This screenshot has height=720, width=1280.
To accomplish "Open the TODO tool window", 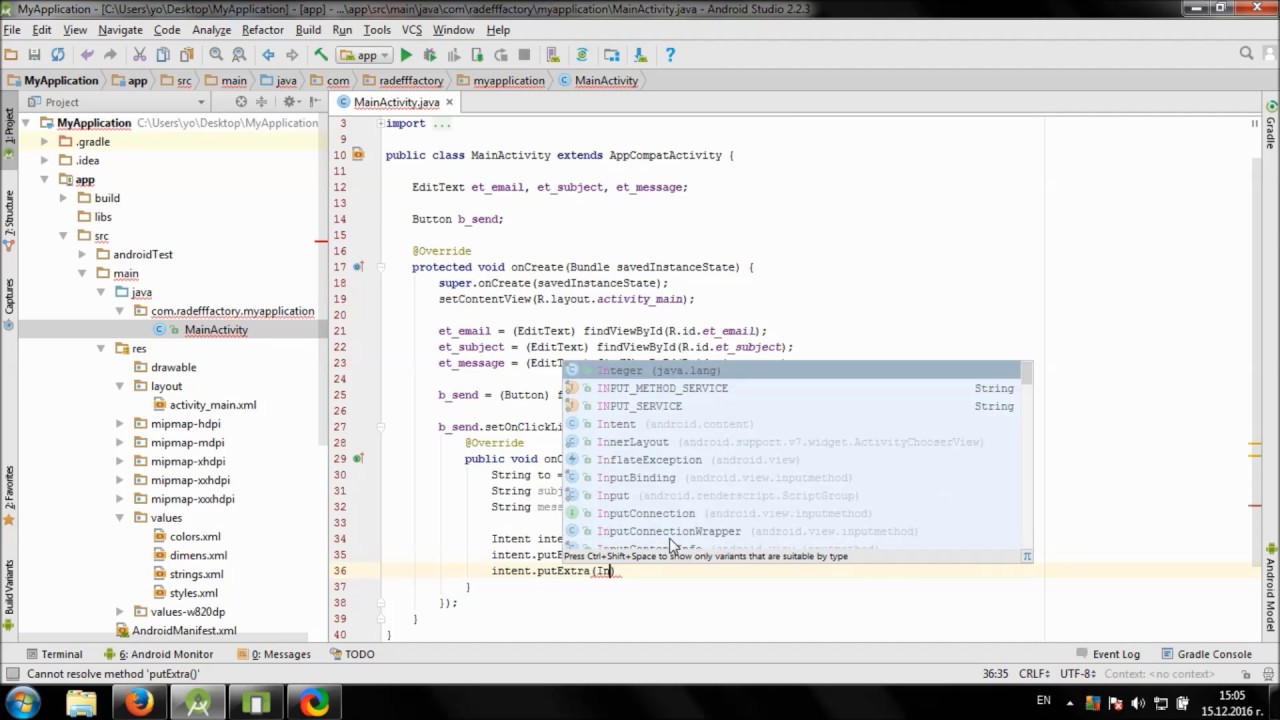I will (351, 654).
